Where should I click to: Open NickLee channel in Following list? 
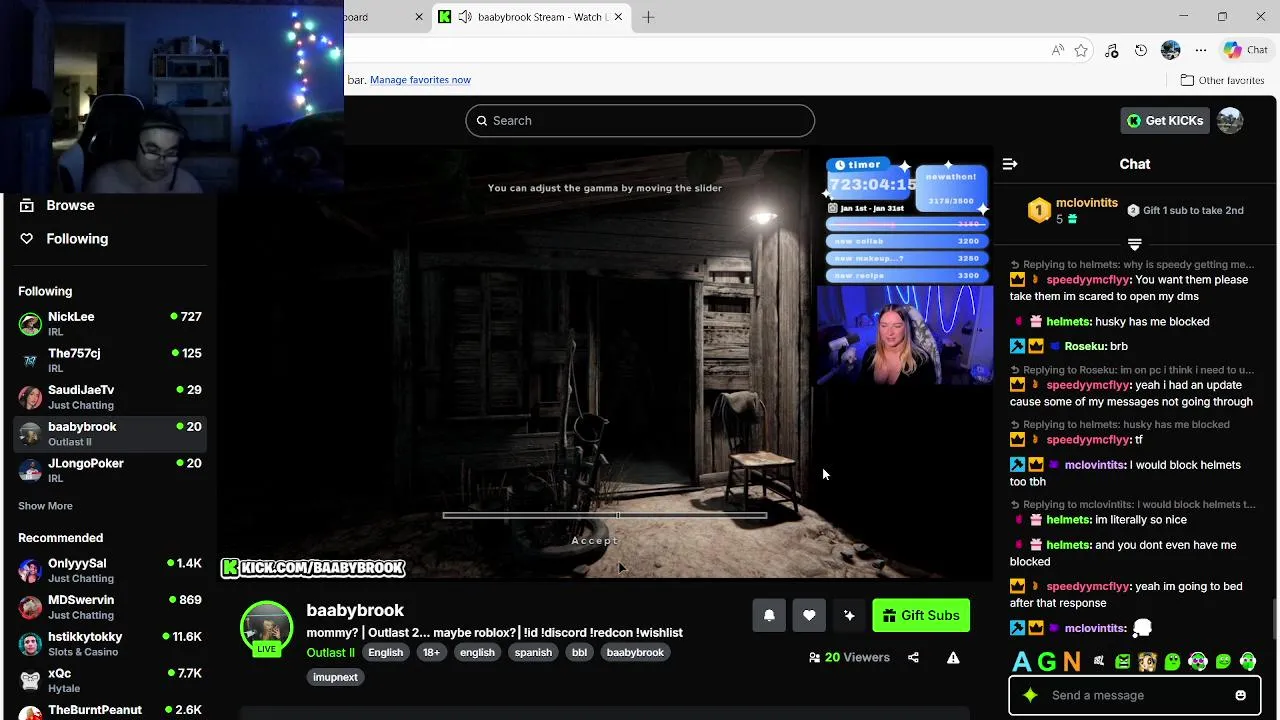point(110,324)
